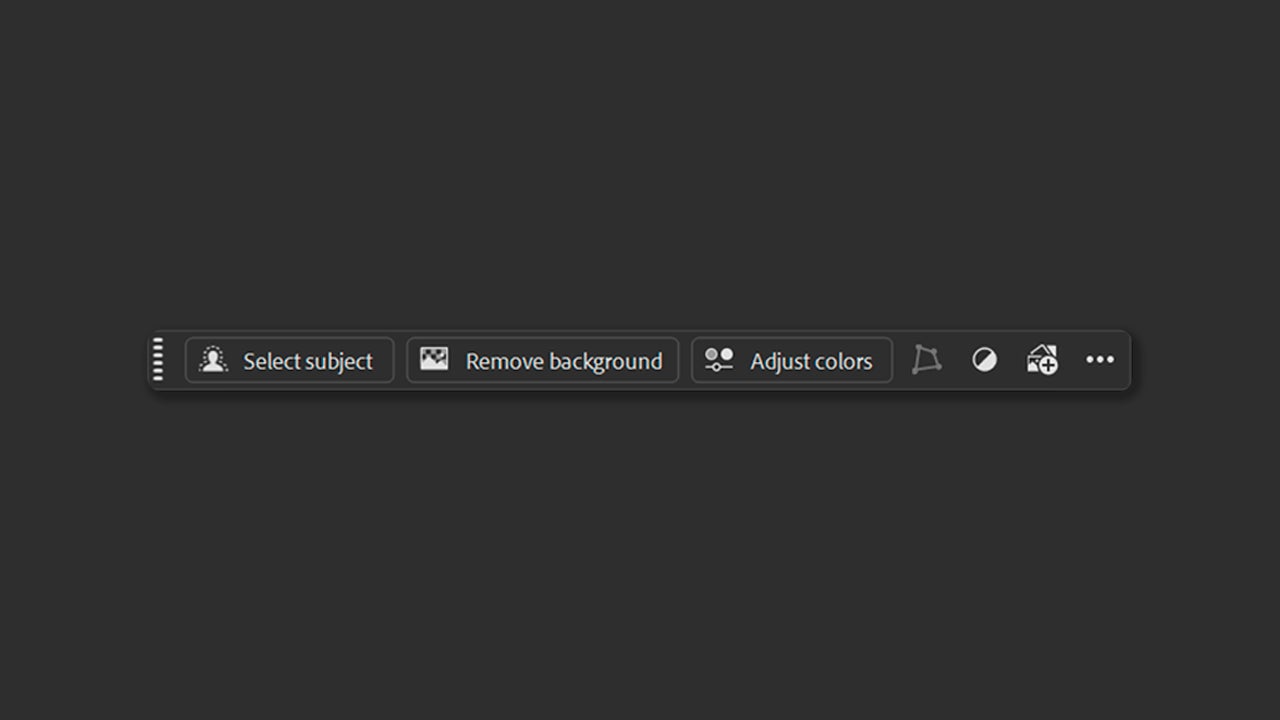Add a generated background using the plus-image icon
This screenshot has width=1280, height=720.
(1042, 360)
